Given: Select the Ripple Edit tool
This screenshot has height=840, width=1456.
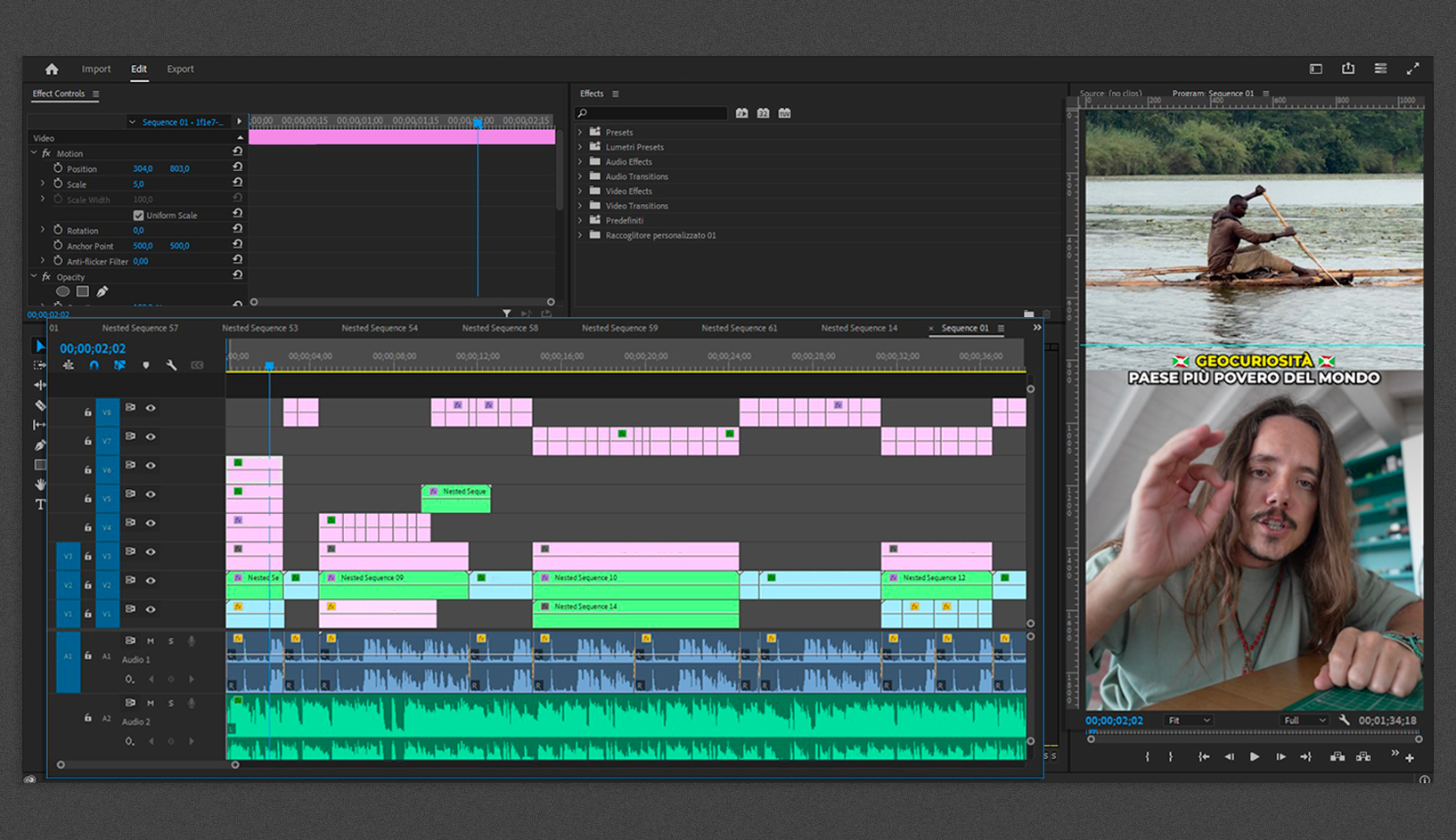Looking at the screenshot, I should (40, 385).
